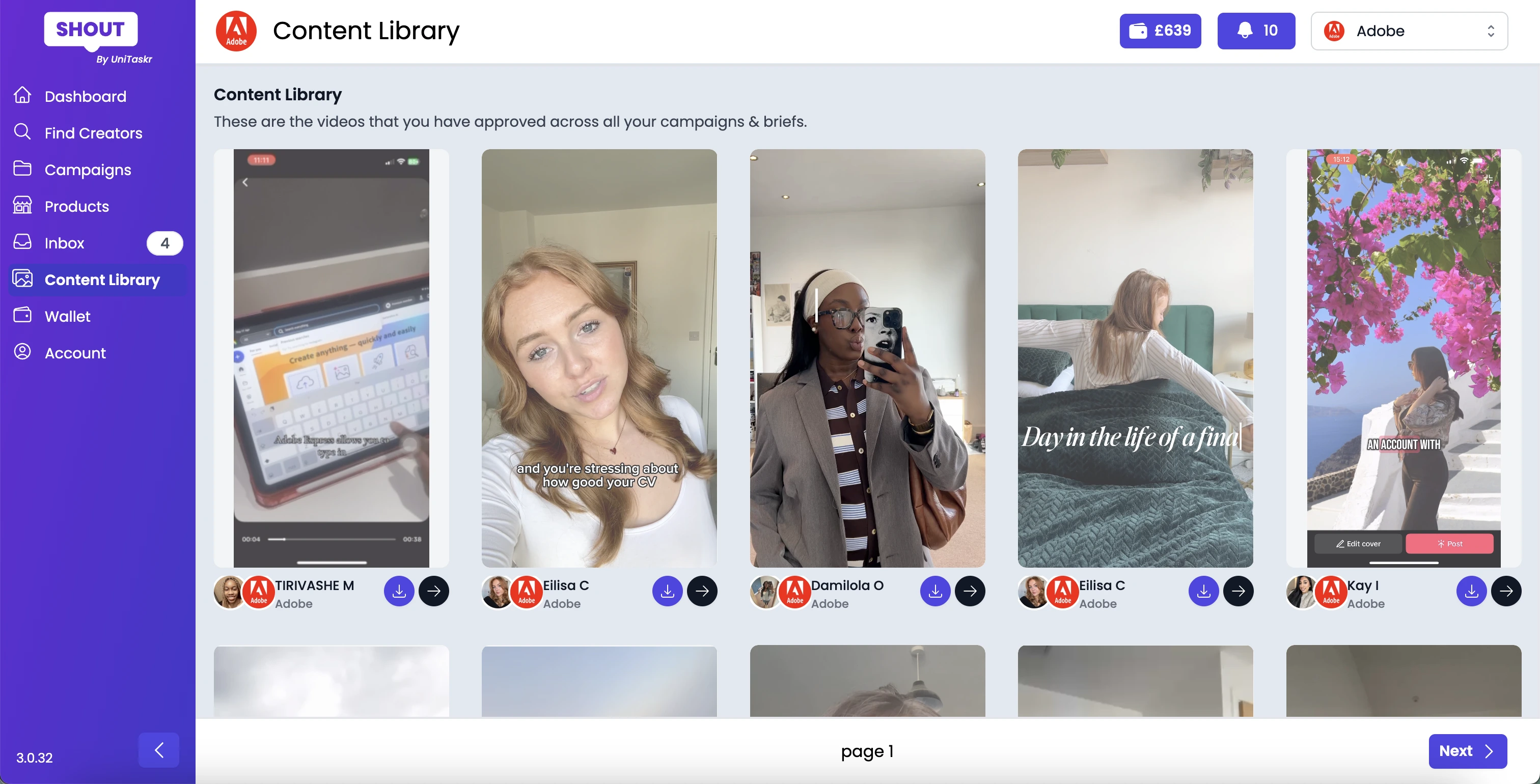Open the Day in the life video thumbnail

(1135, 358)
